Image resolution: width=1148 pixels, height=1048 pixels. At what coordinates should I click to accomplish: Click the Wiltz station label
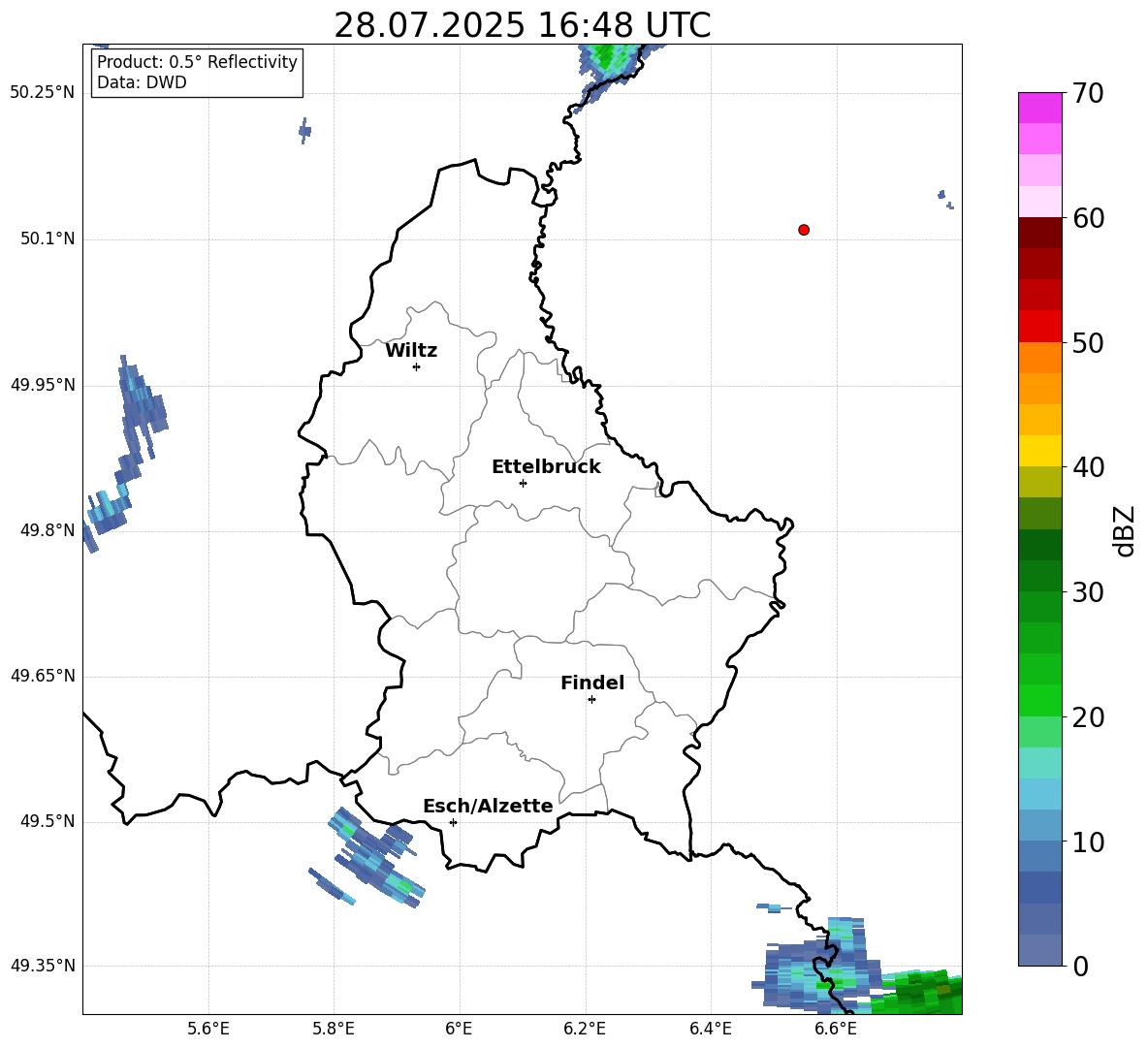click(411, 351)
